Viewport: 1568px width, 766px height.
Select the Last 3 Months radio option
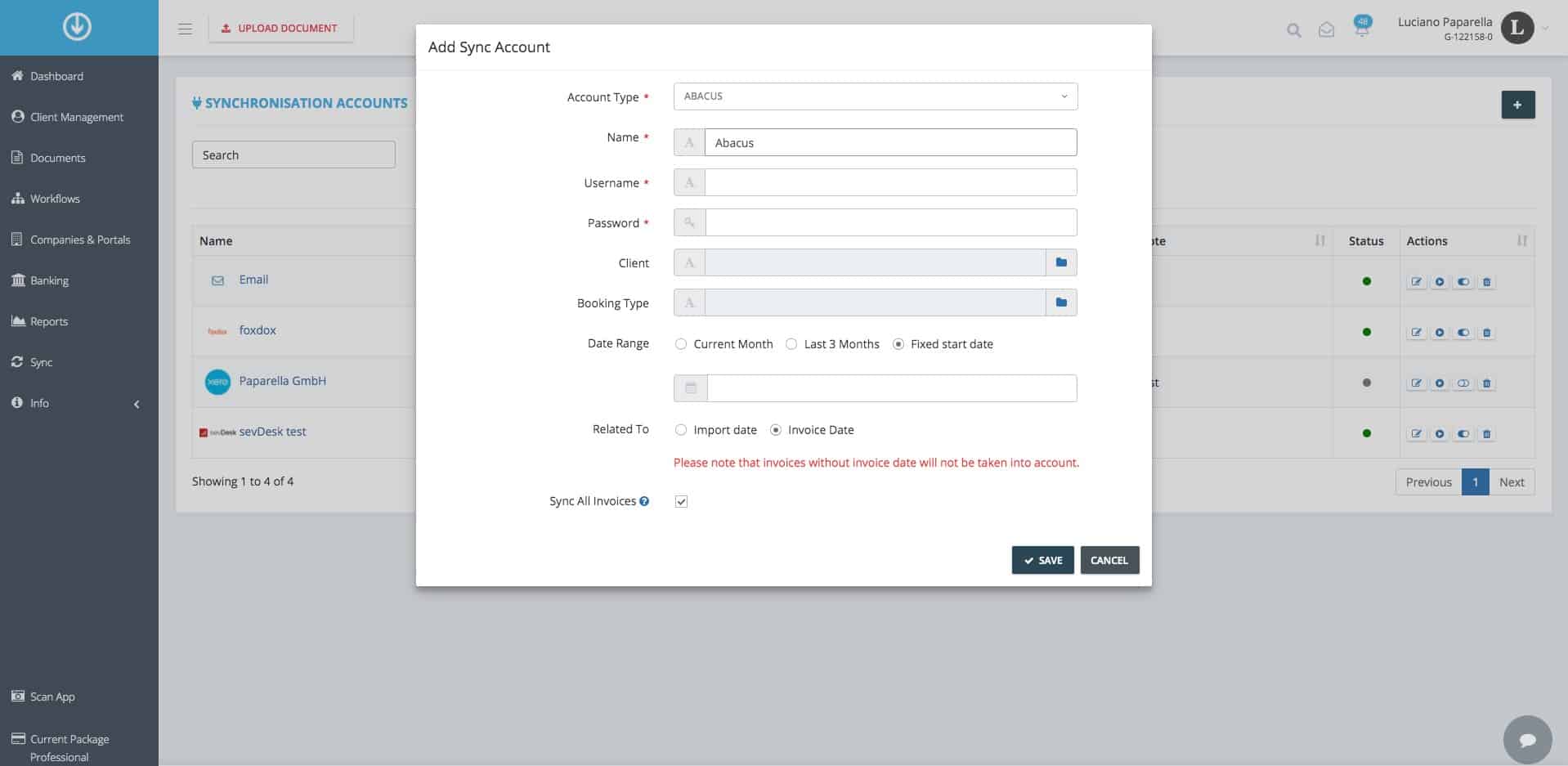tap(791, 344)
